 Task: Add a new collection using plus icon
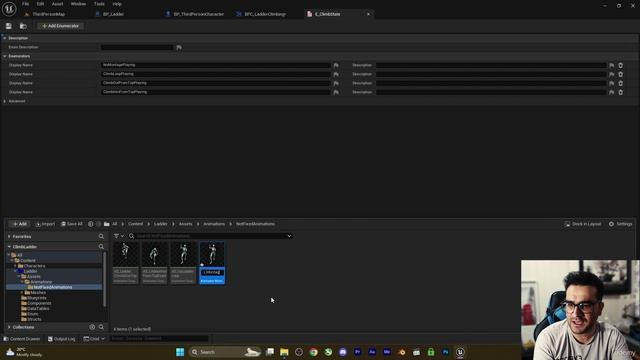coord(92,327)
